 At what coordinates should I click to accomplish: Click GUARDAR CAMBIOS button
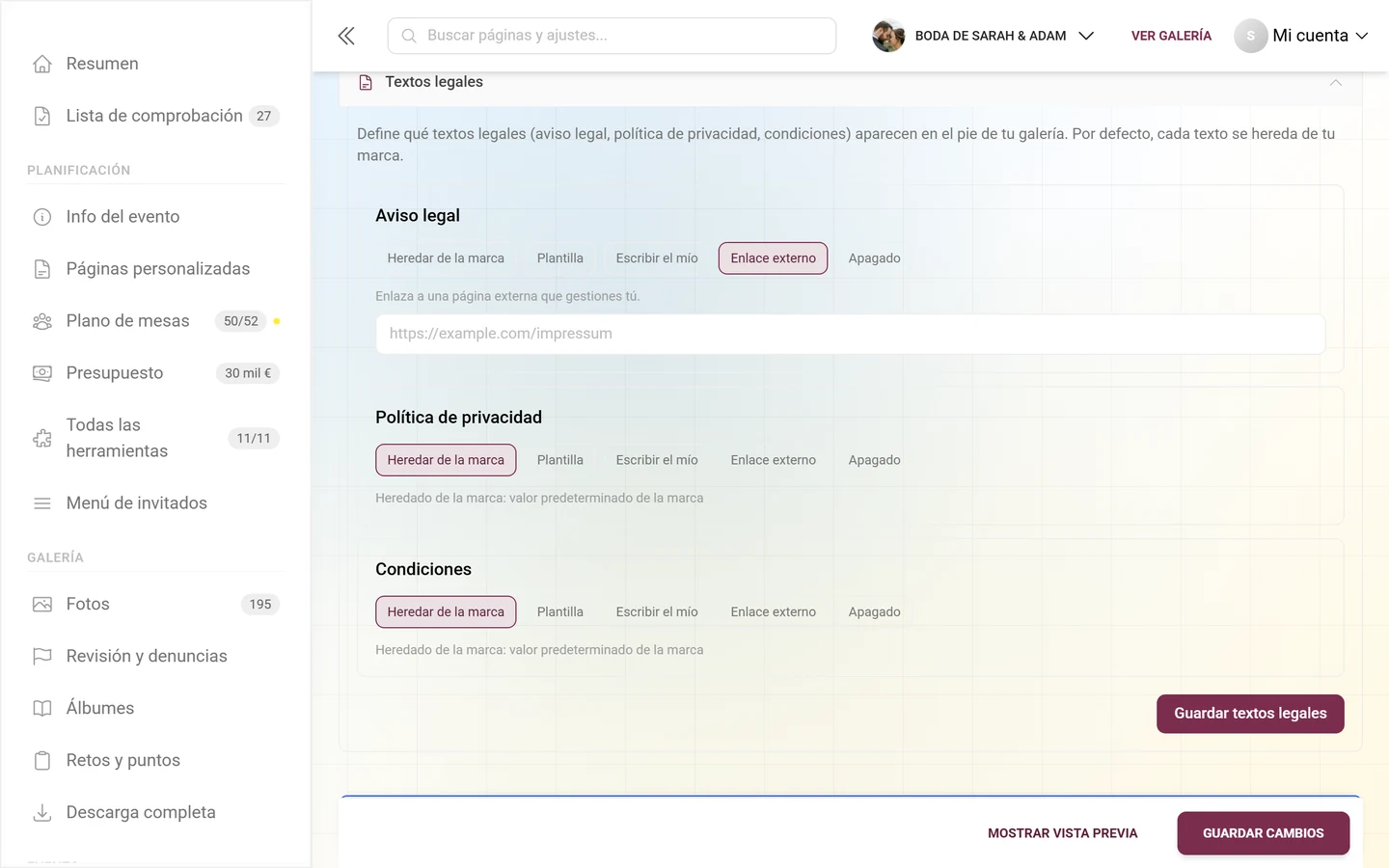(1263, 833)
